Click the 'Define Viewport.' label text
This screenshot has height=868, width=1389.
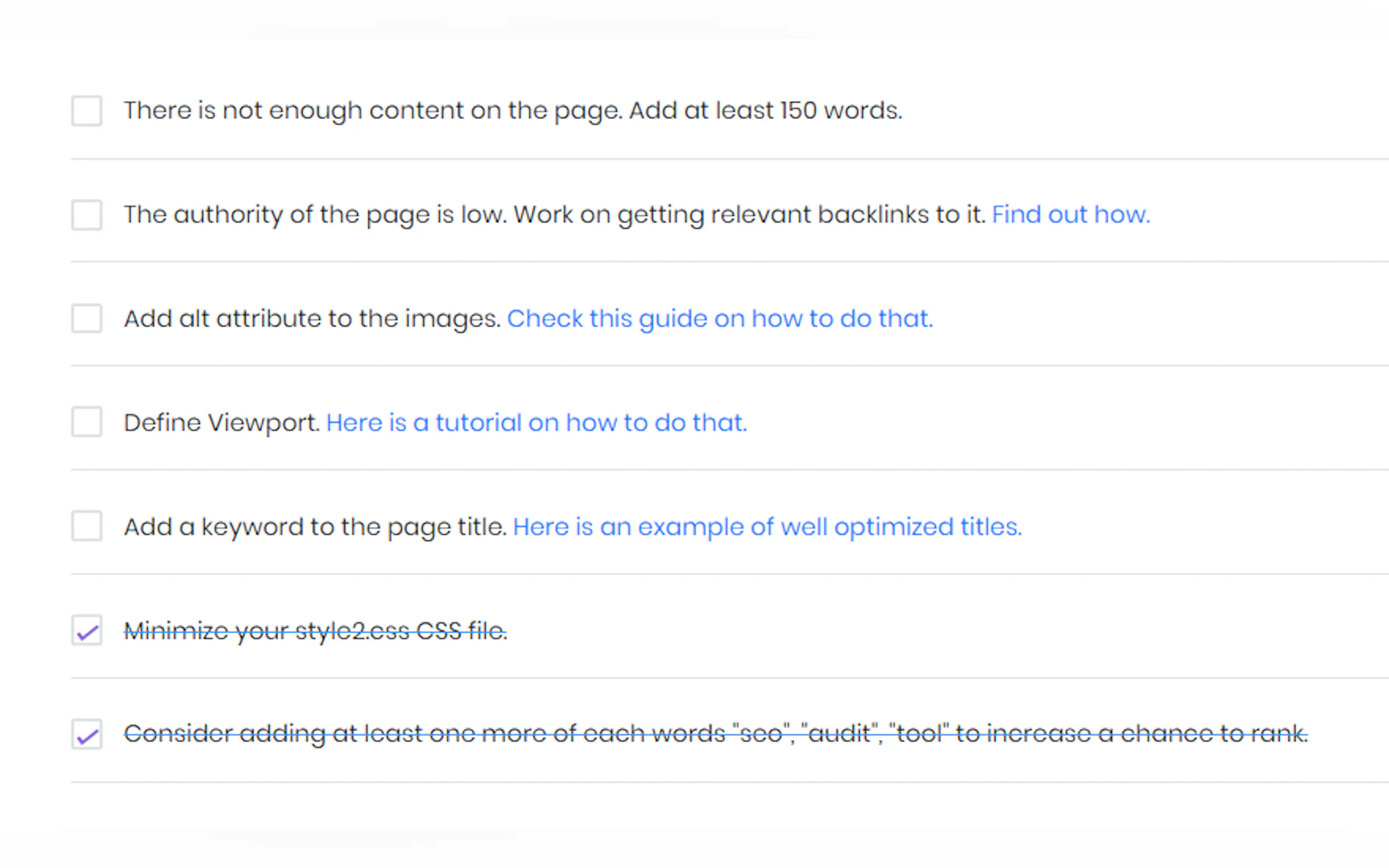[x=221, y=423]
